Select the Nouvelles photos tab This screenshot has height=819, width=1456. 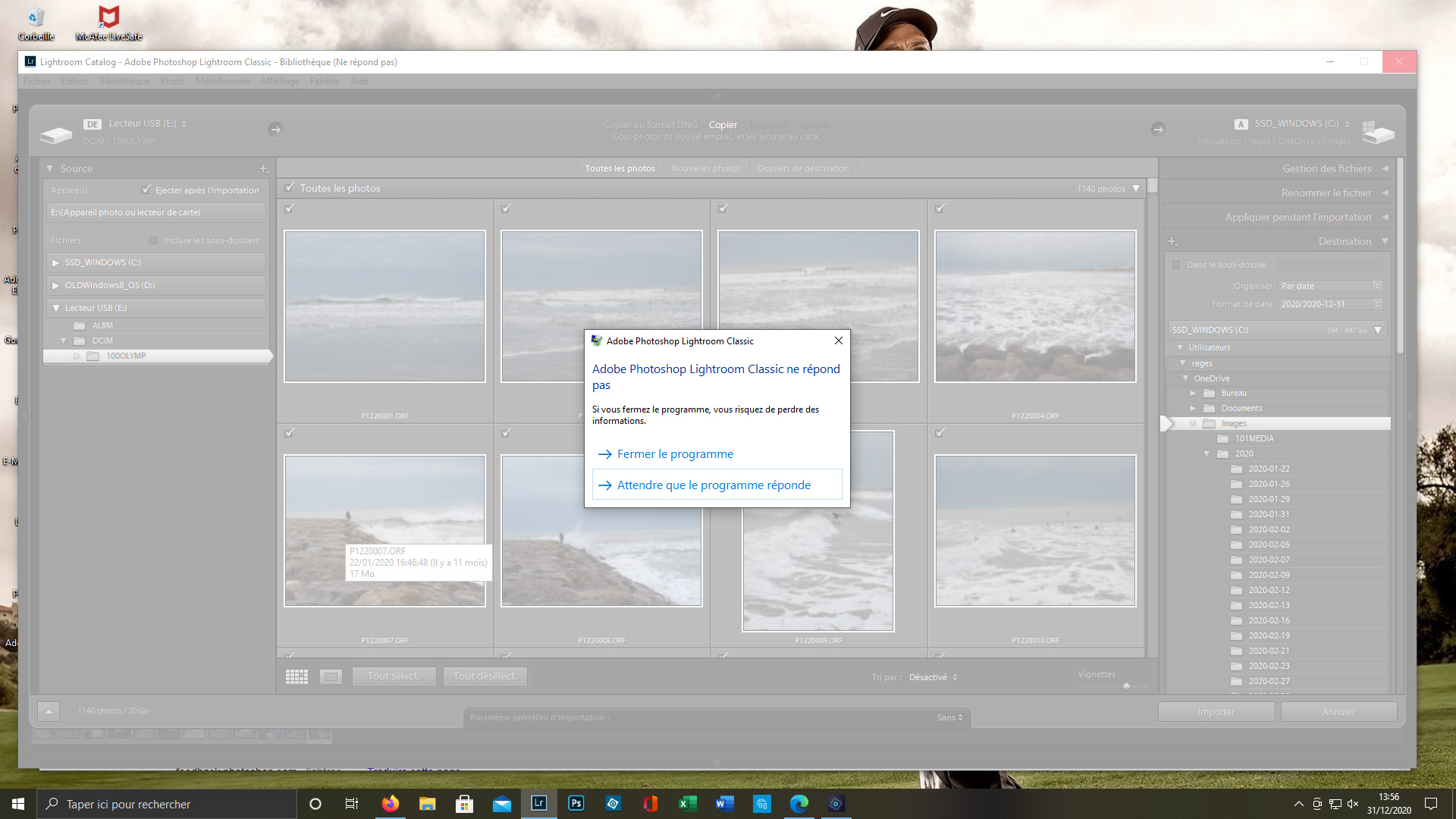pyautogui.click(x=706, y=168)
